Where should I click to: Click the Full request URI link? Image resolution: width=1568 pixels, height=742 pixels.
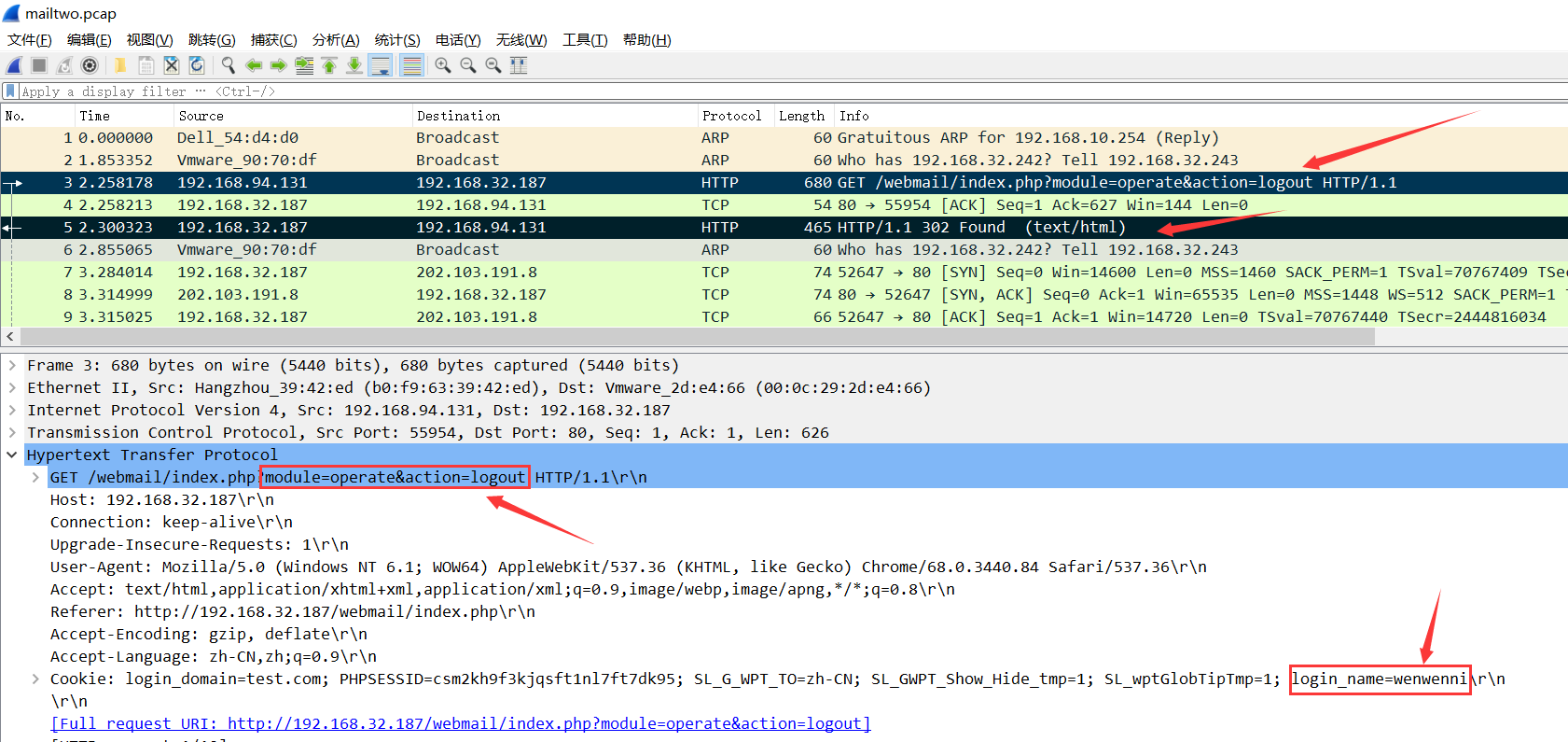pos(461,724)
